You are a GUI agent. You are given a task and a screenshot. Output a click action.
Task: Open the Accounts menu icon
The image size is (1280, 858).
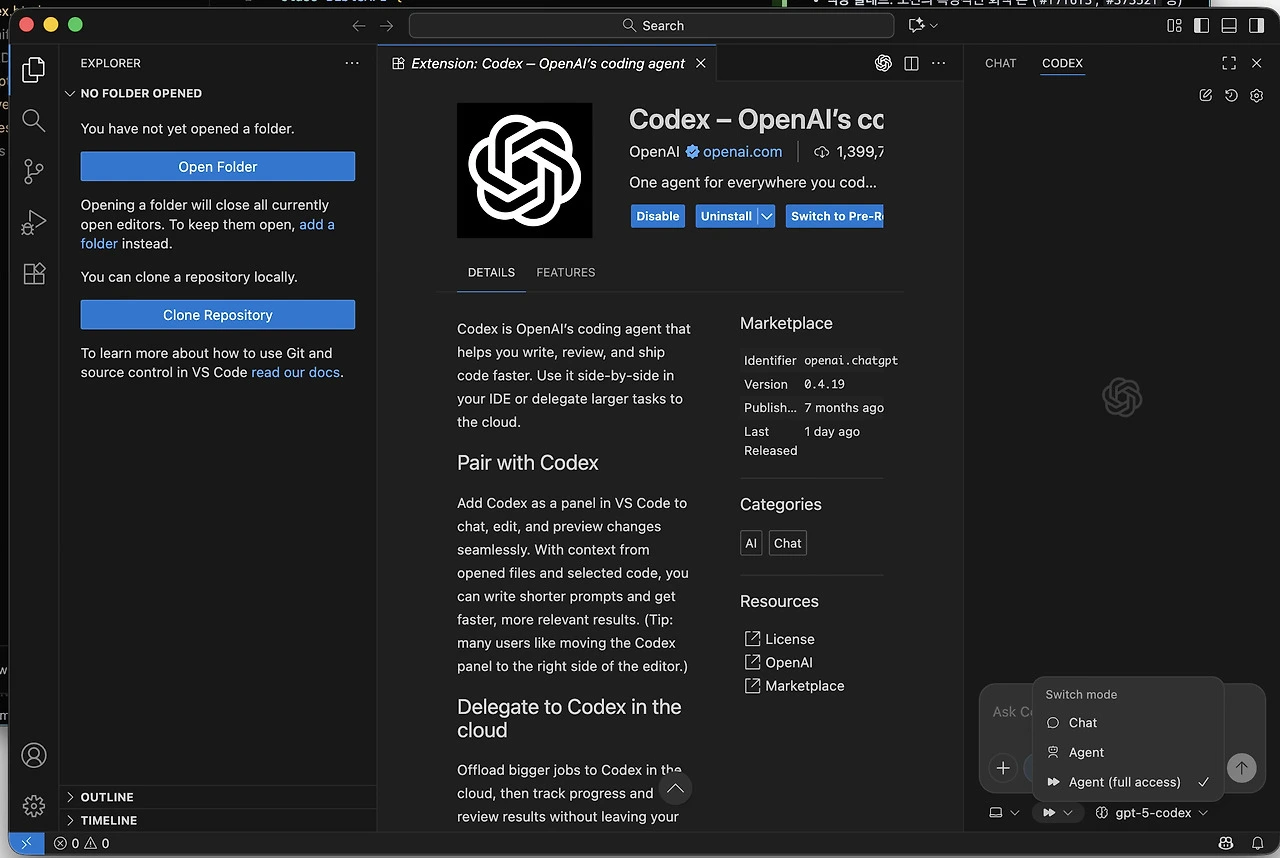pos(33,755)
